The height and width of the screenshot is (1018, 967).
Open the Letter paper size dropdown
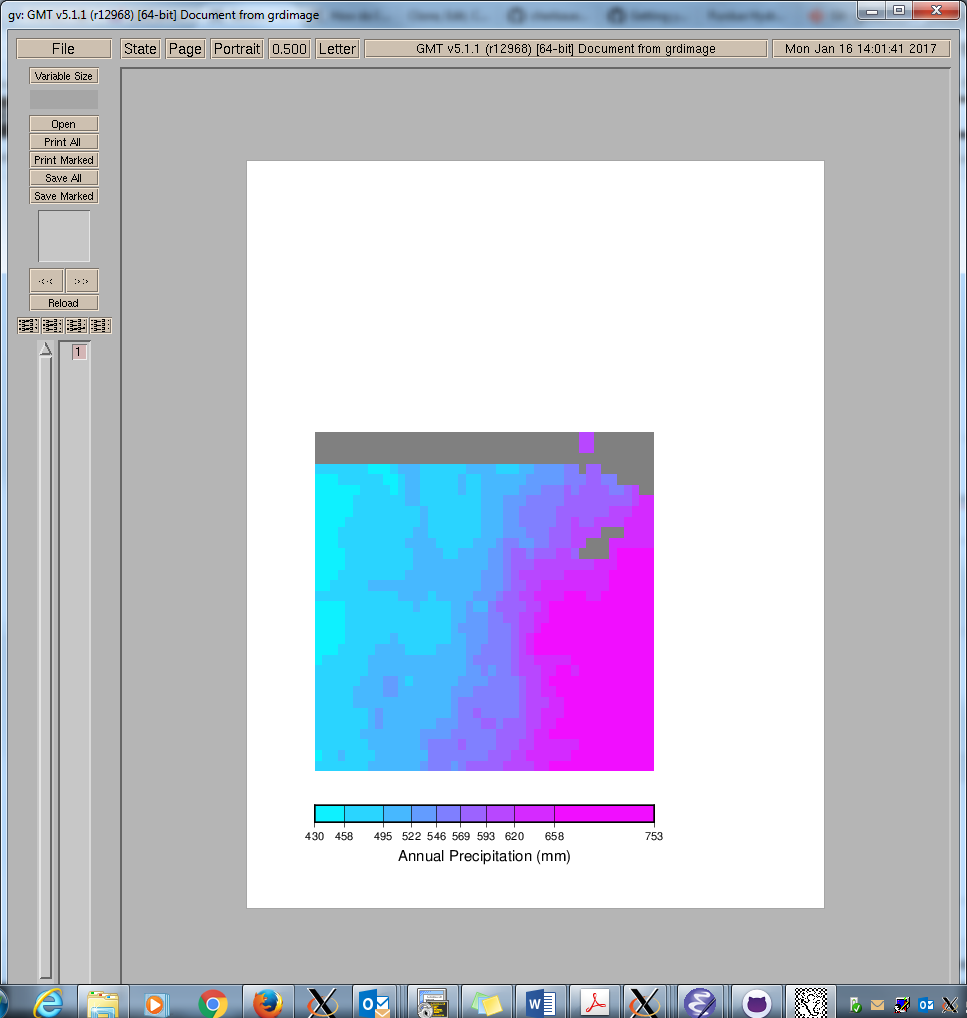pyautogui.click(x=337, y=49)
